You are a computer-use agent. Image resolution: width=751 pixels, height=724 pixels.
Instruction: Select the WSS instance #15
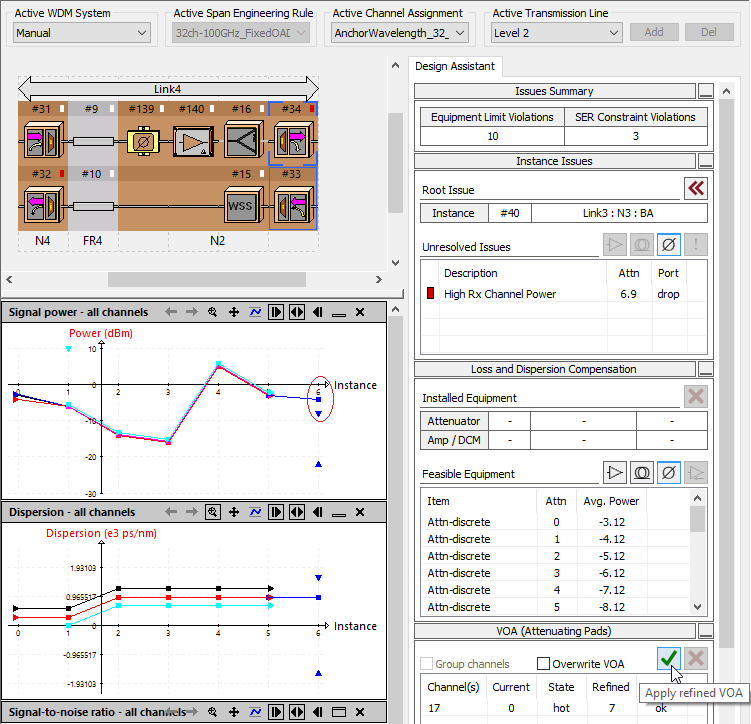click(243, 205)
